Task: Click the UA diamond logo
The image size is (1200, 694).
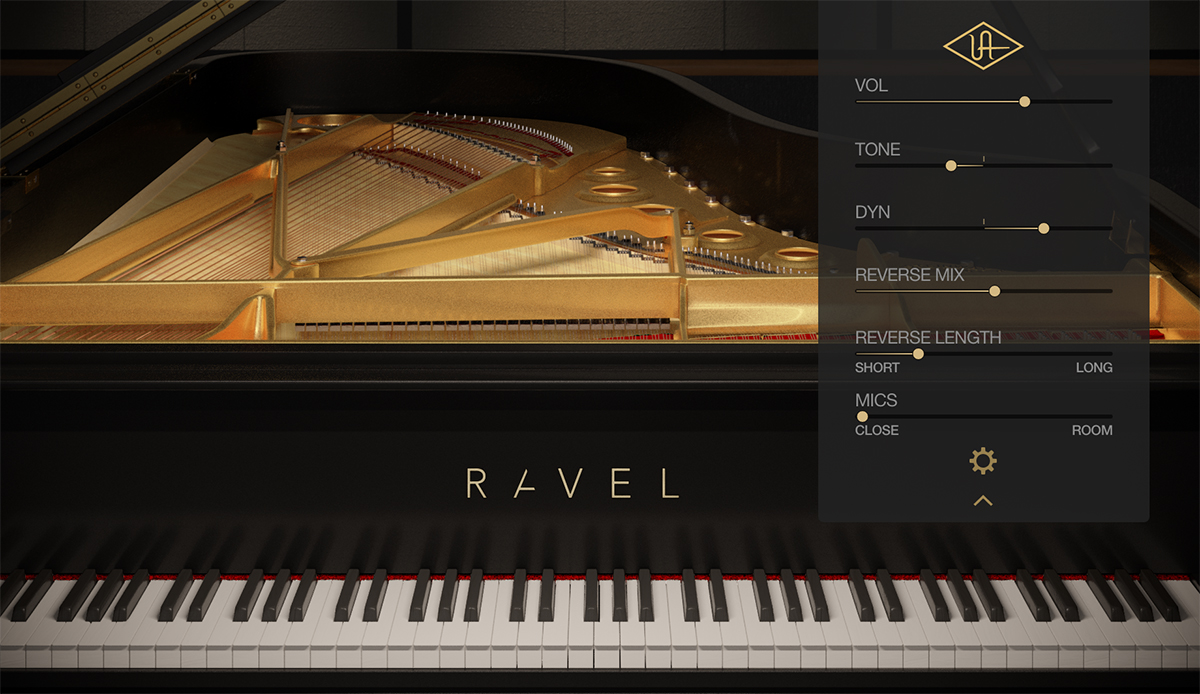Action: [x=983, y=46]
